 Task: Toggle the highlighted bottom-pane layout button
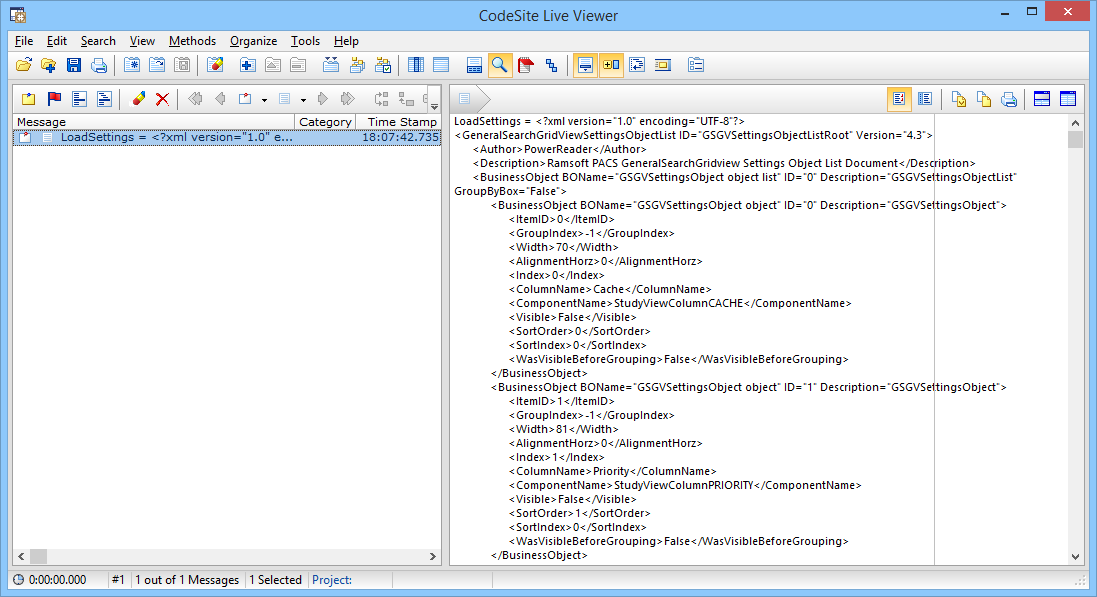586,65
